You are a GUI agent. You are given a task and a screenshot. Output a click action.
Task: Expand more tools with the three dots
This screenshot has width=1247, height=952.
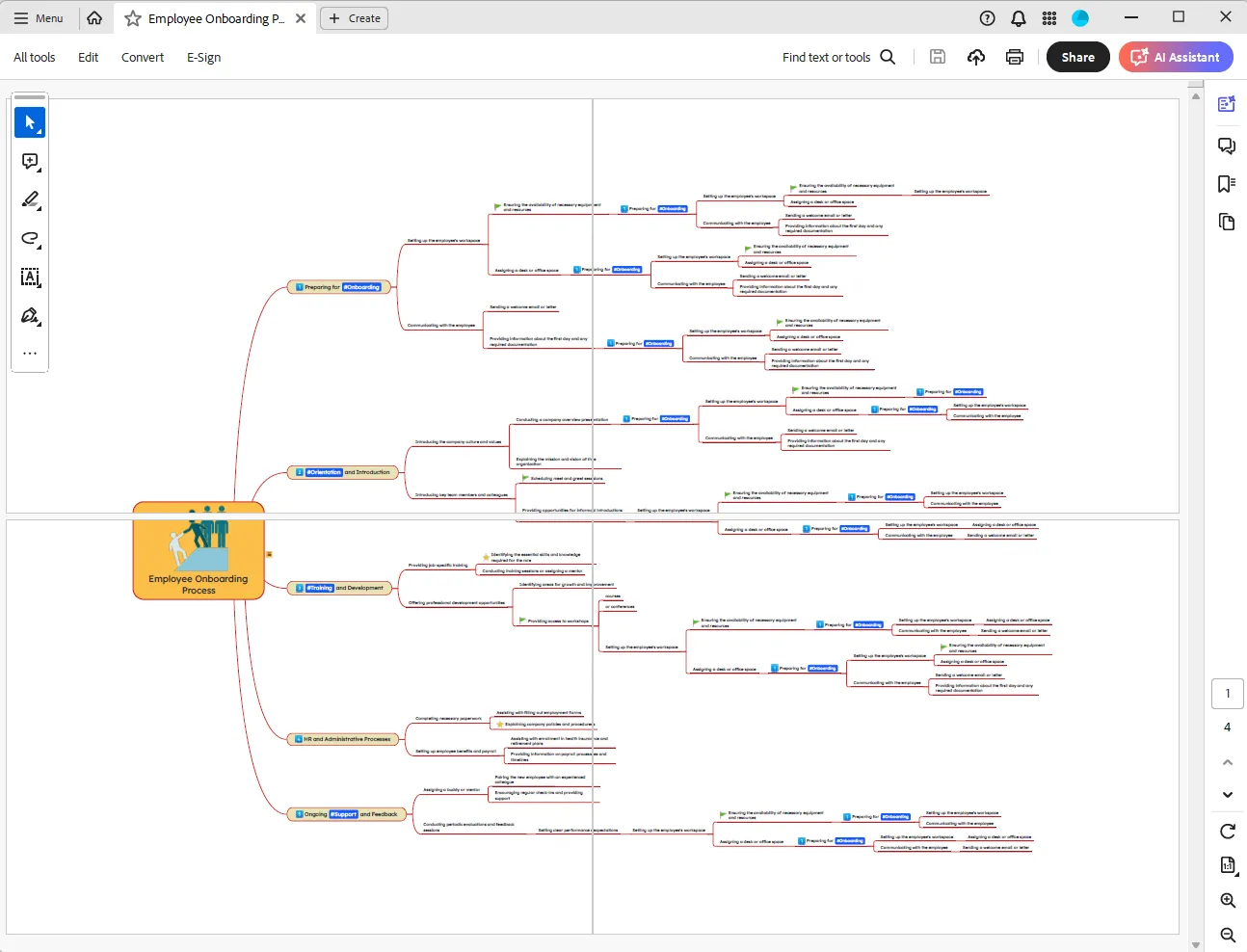coord(30,354)
